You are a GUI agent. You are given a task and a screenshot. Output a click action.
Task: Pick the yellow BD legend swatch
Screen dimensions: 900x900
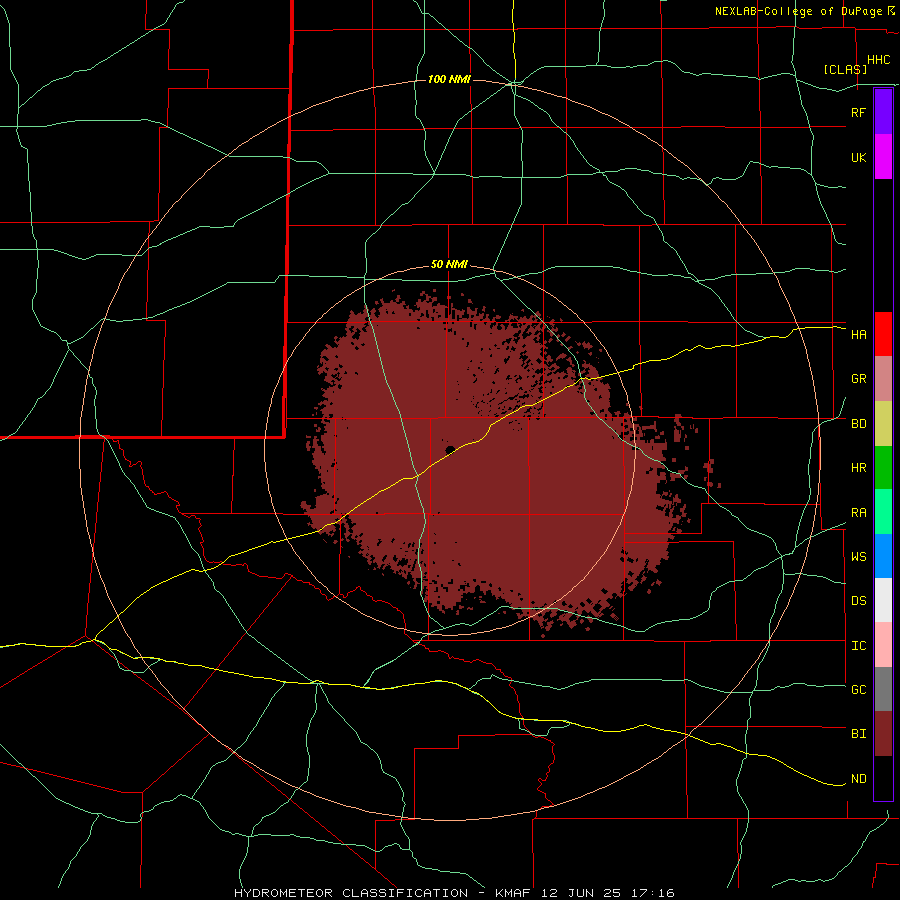pos(883,424)
